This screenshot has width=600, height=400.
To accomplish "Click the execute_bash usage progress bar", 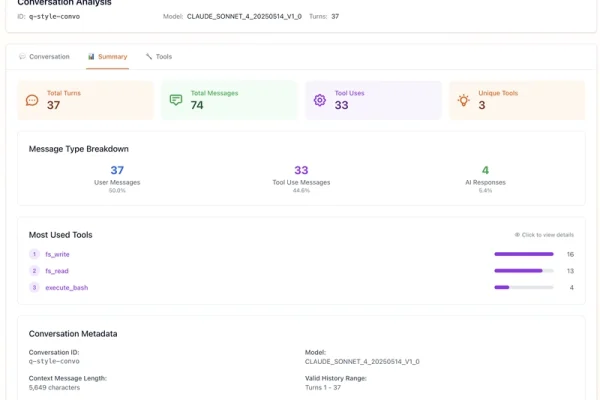I will [524, 288].
